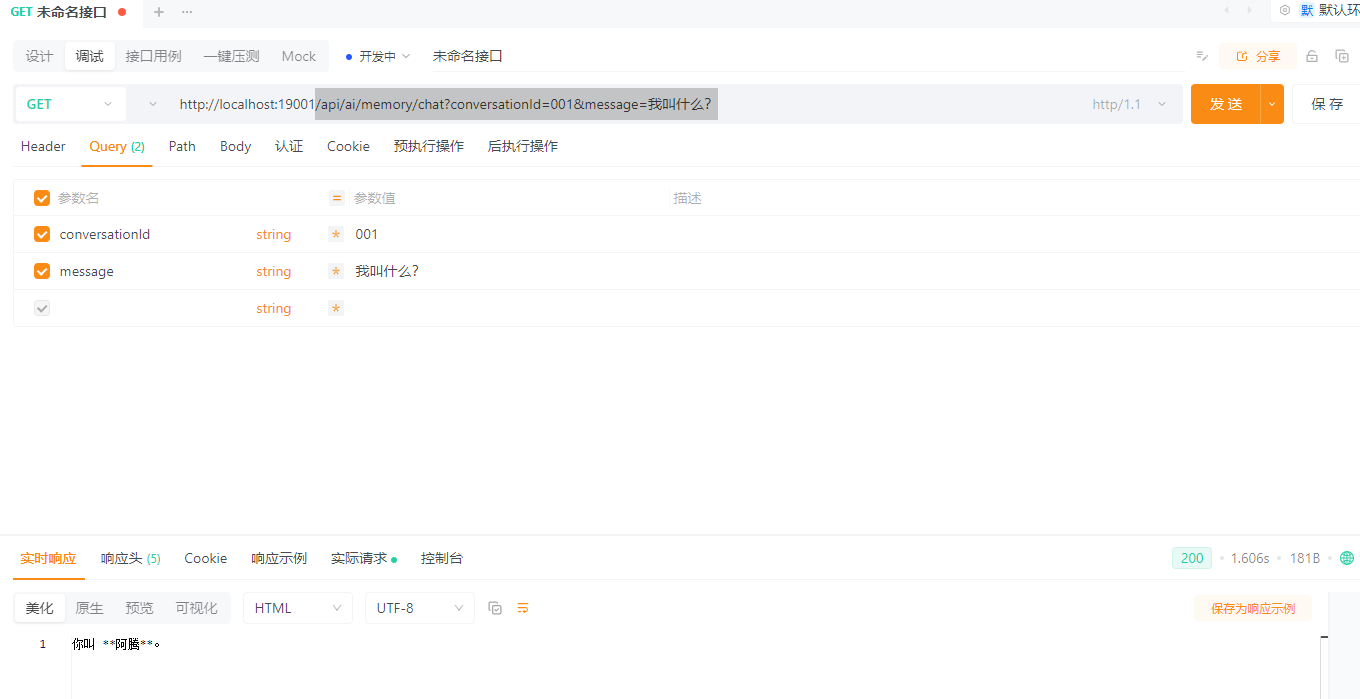Toggle word wrap icon in the response toolbar
The height and width of the screenshot is (699, 1360).
[522, 608]
